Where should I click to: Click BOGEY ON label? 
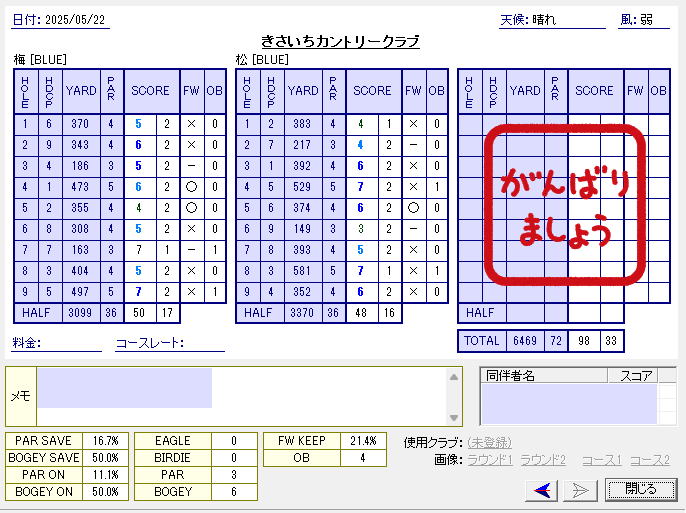[44, 492]
